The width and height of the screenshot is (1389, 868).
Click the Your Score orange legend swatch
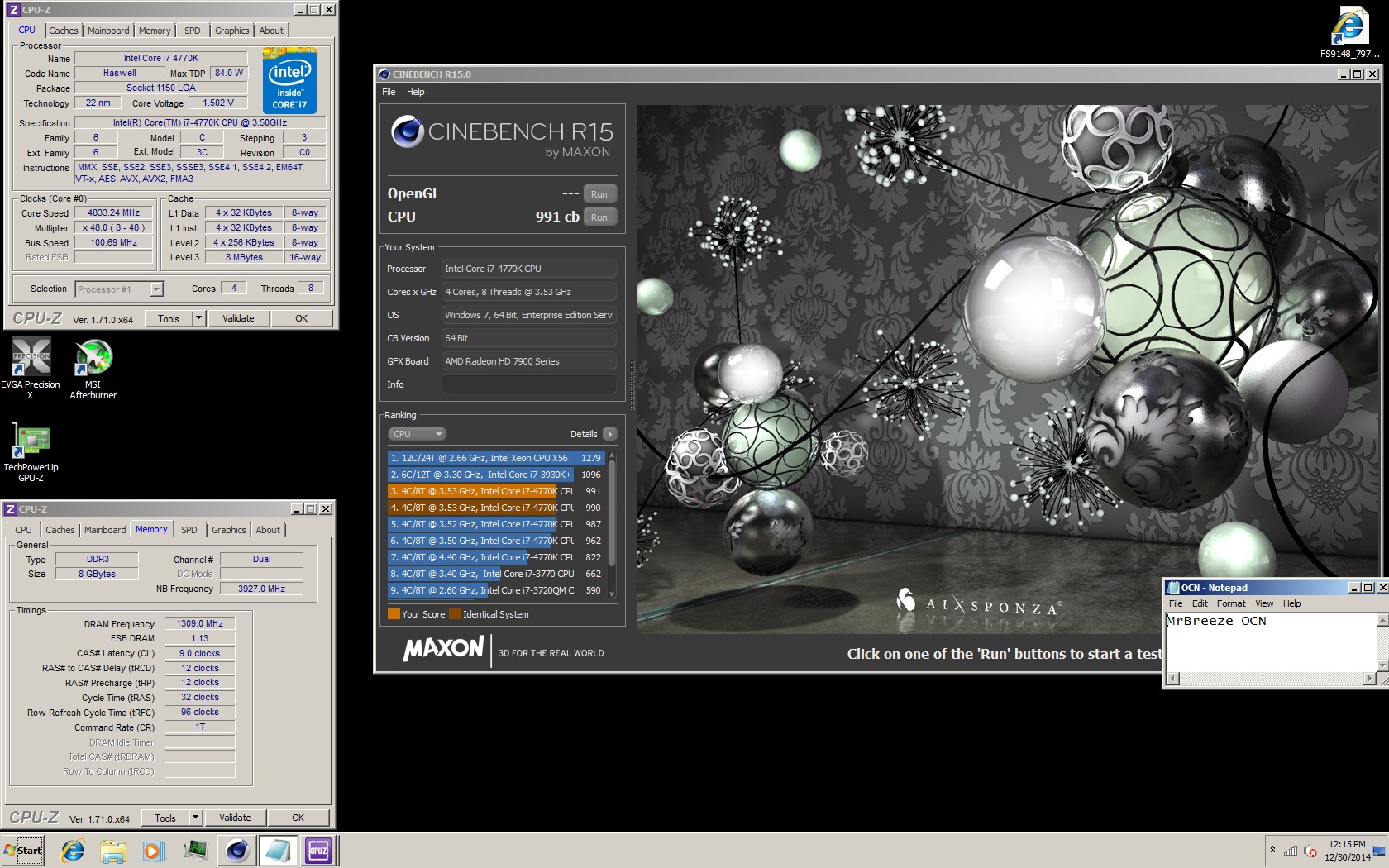click(394, 614)
